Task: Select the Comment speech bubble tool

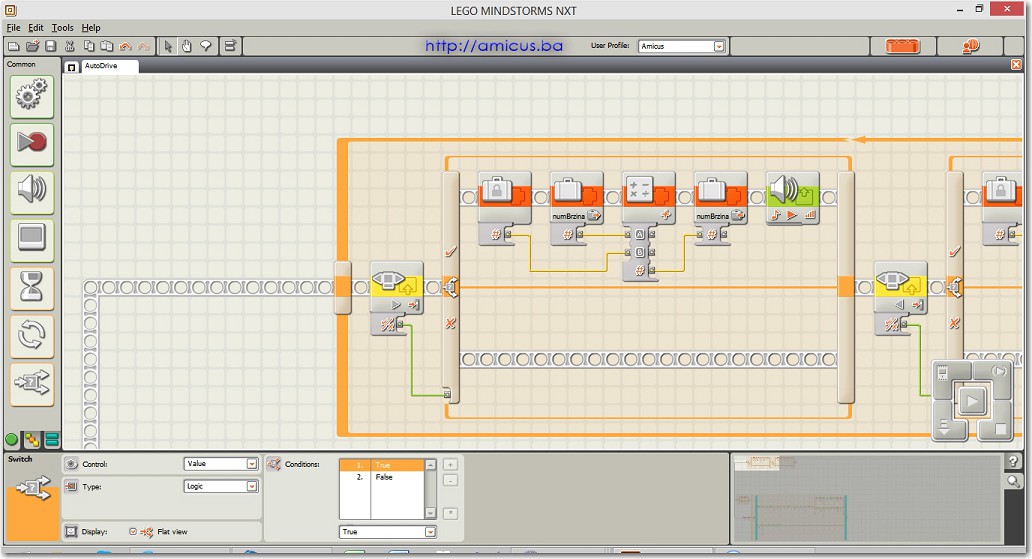Action: (x=206, y=46)
